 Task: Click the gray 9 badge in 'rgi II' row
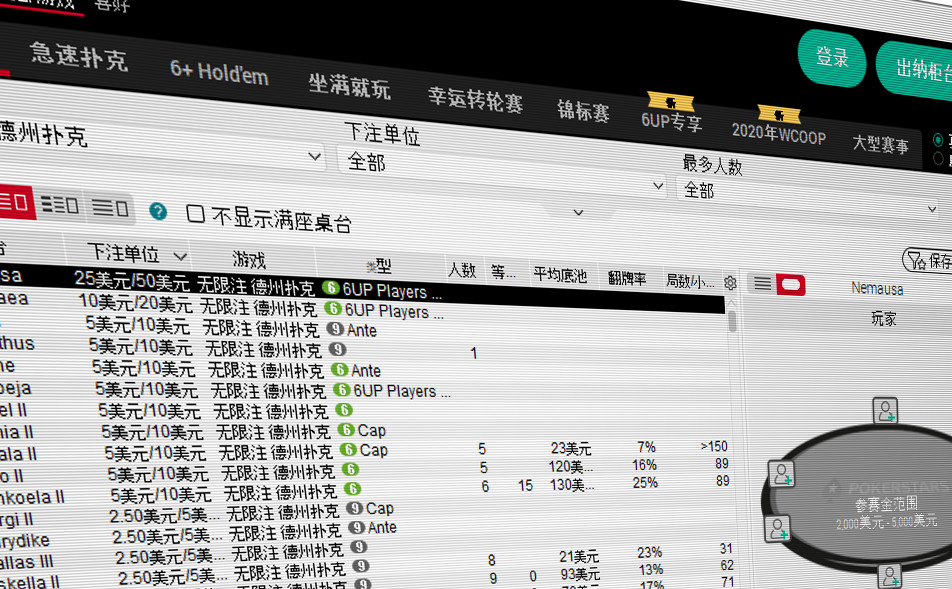pyautogui.click(x=355, y=508)
